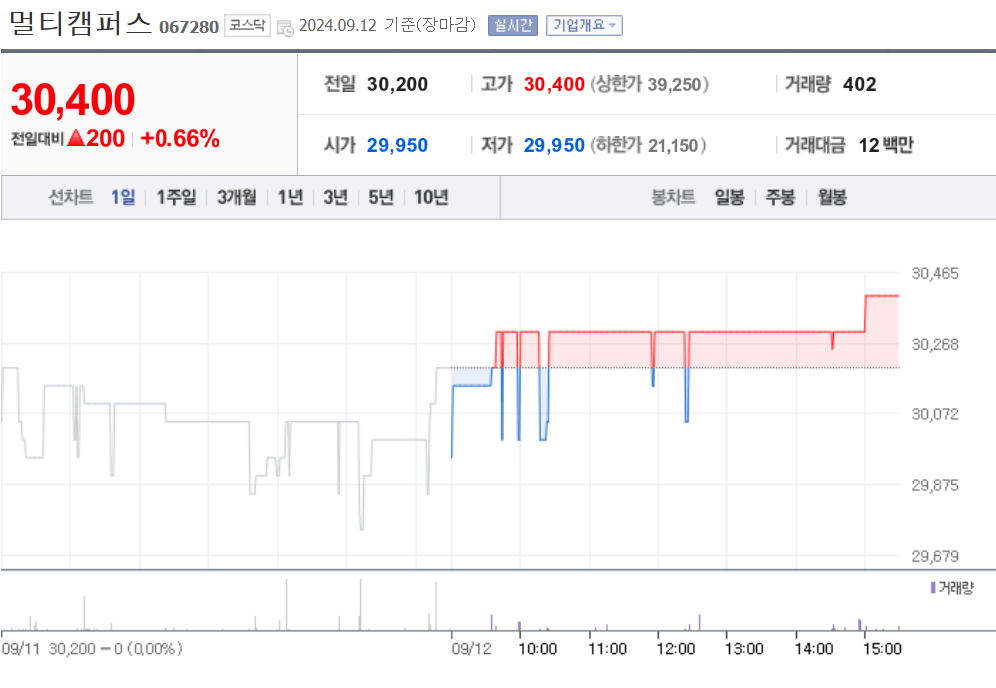This screenshot has width=996, height=688.
Task: Show the 5년 line chart
Action: [x=381, y=198]
